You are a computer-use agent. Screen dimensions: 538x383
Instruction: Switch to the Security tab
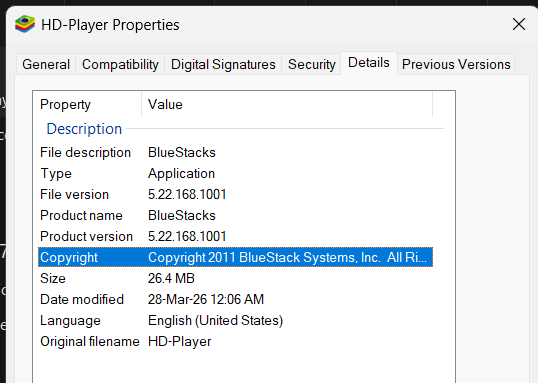[312, 64]
